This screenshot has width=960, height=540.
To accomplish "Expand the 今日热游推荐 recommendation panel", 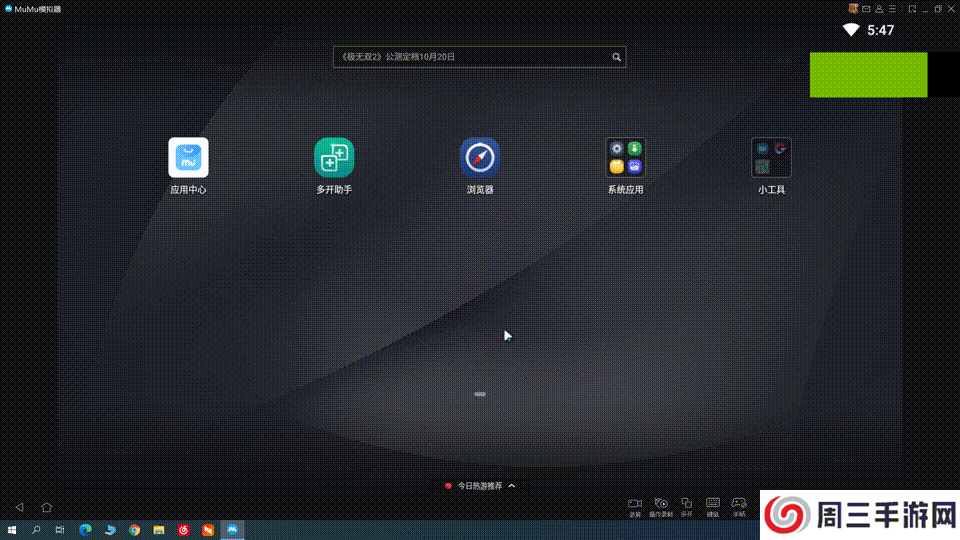I will coord(480,486).
